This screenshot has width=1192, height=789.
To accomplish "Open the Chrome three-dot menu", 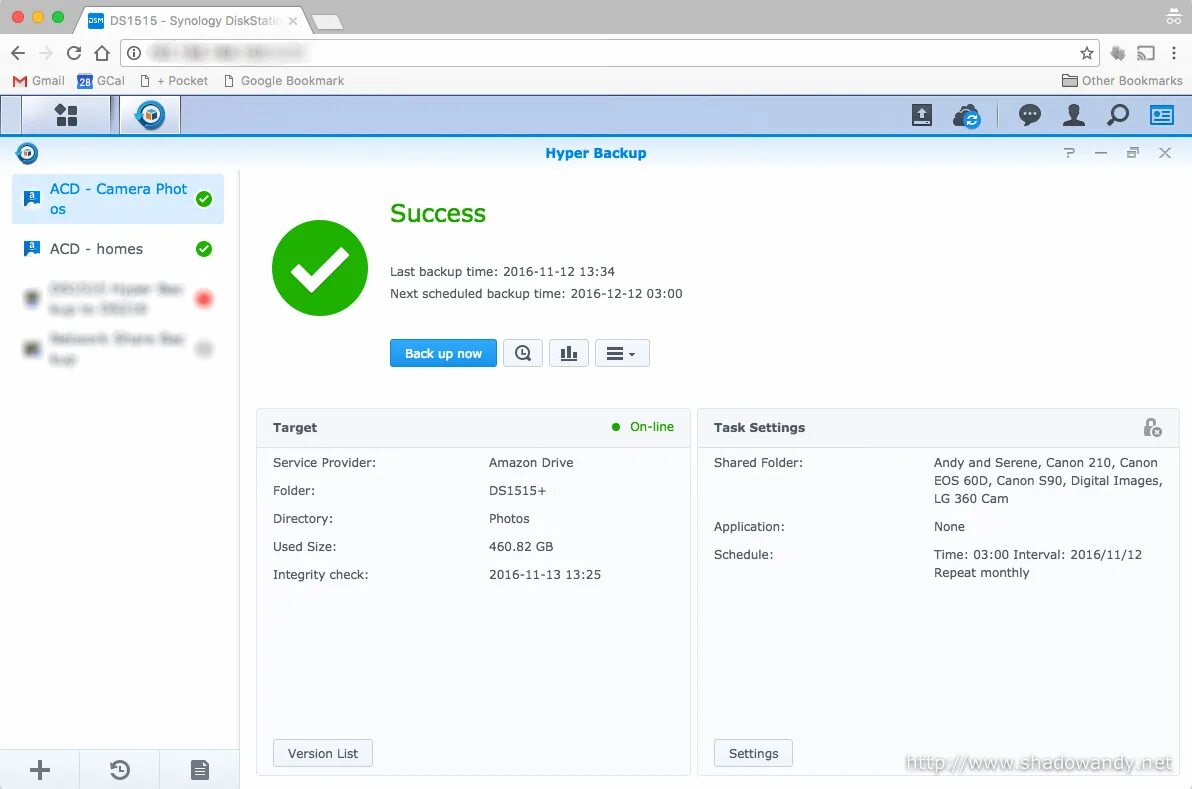I will tap(1174, 53).
